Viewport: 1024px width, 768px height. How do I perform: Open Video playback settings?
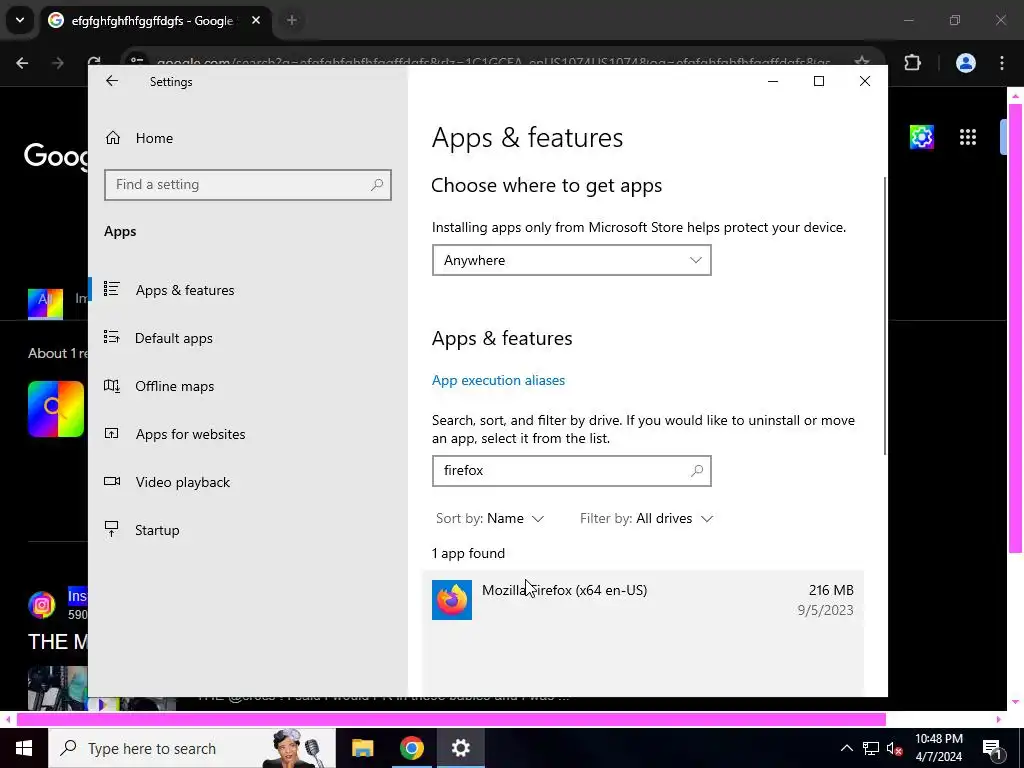[x=183, y=482]
